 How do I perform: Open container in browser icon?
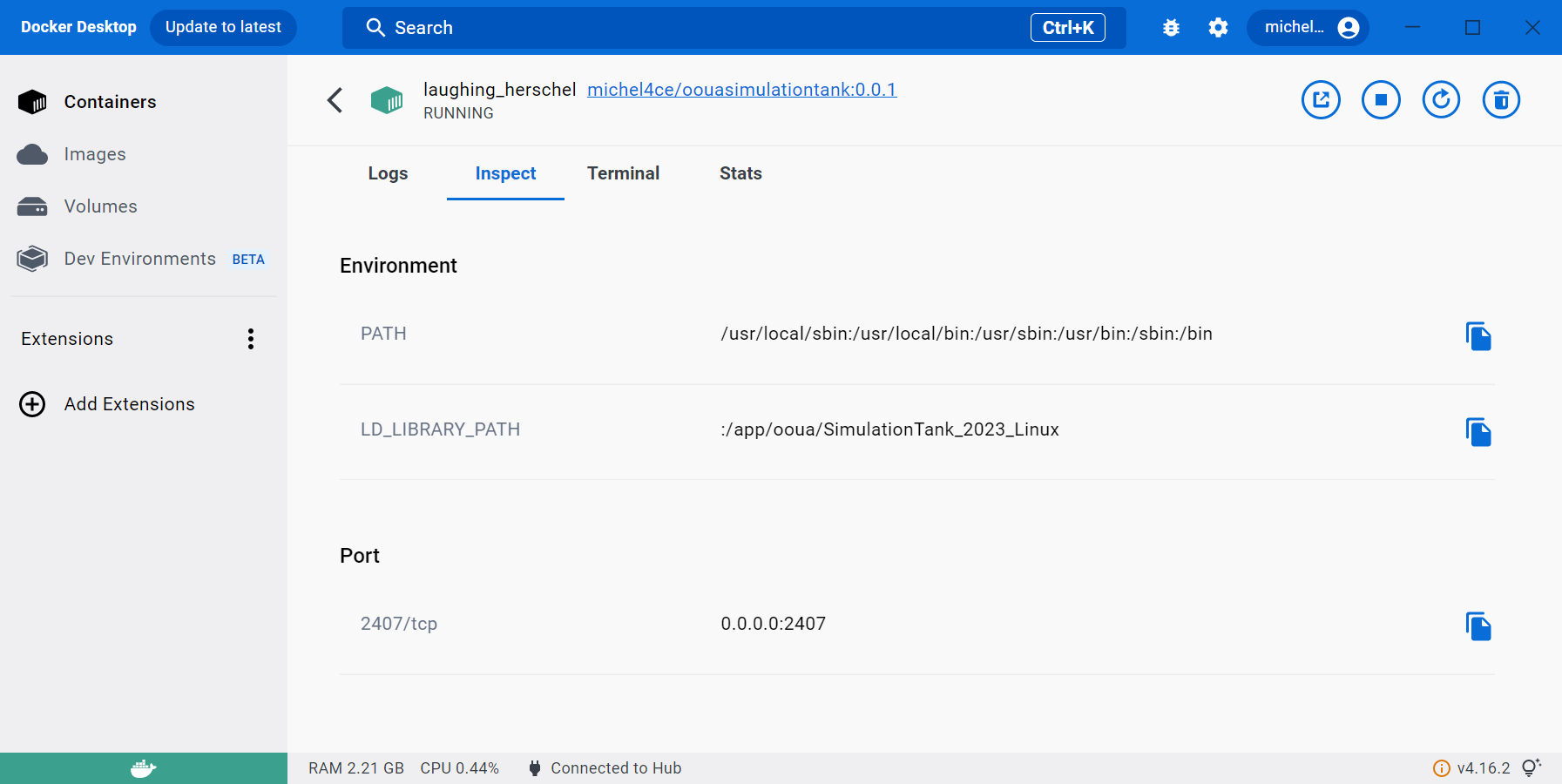pyautogui.click(x=1321, y=100)
